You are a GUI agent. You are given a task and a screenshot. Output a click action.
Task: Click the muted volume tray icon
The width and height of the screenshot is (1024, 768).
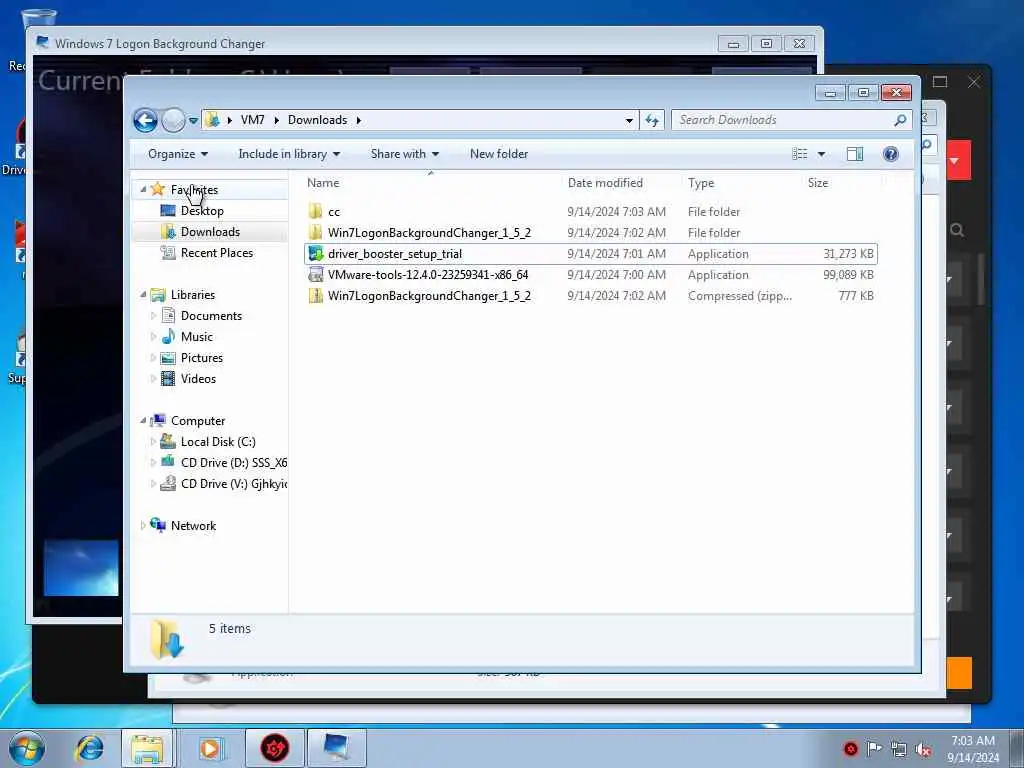923,750
